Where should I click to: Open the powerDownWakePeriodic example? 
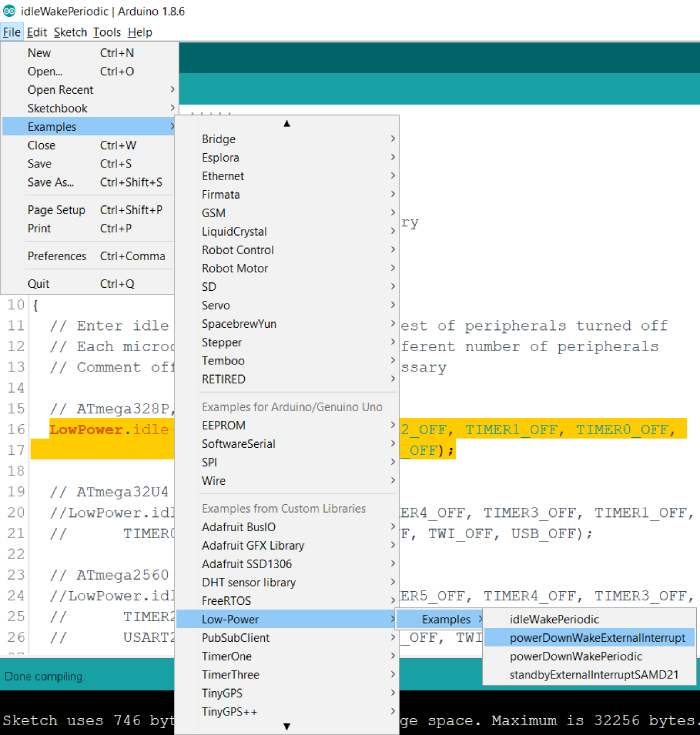(x=589, y=656)
